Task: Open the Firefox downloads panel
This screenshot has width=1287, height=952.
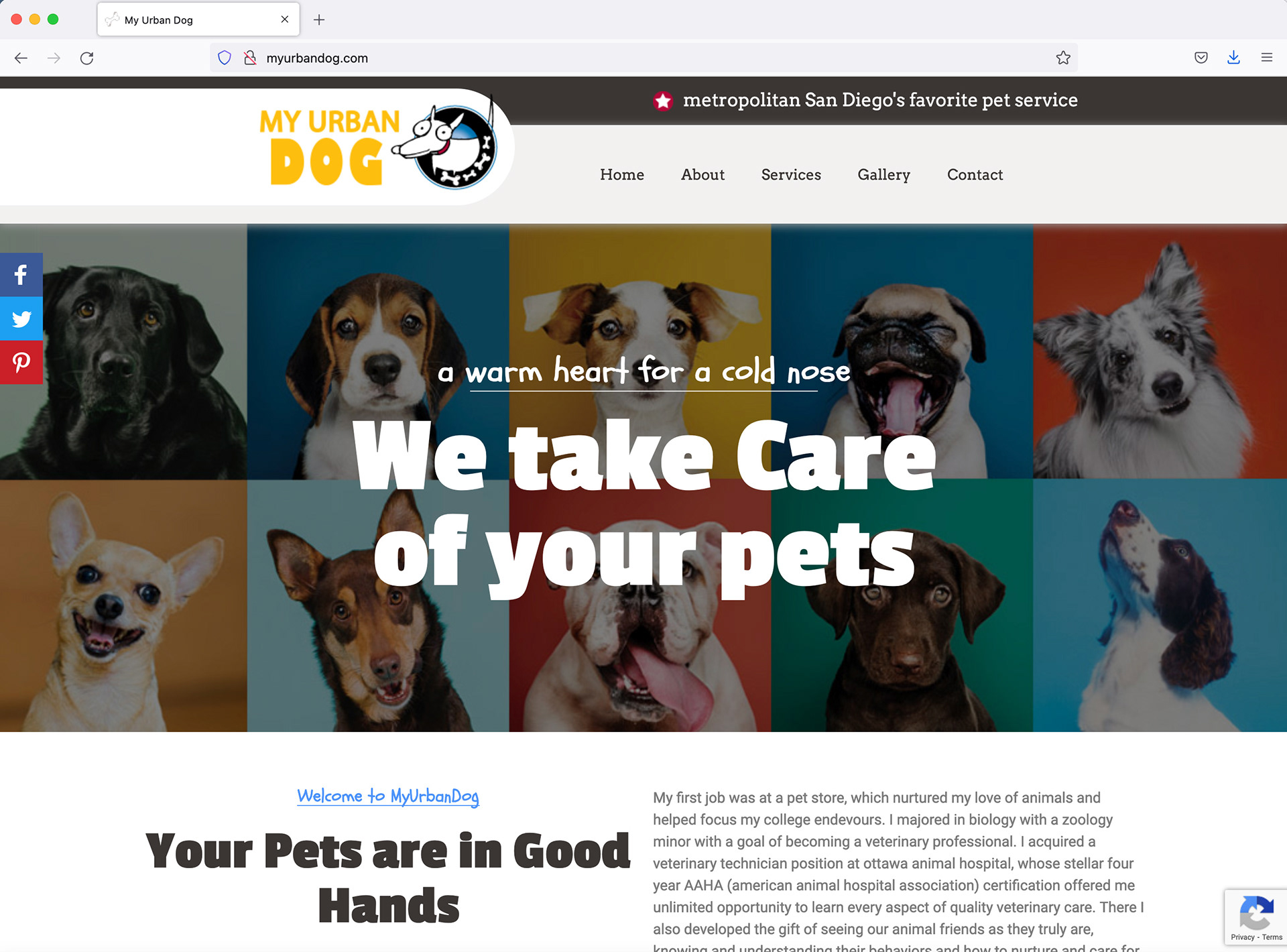Action: pos(1233,58)
